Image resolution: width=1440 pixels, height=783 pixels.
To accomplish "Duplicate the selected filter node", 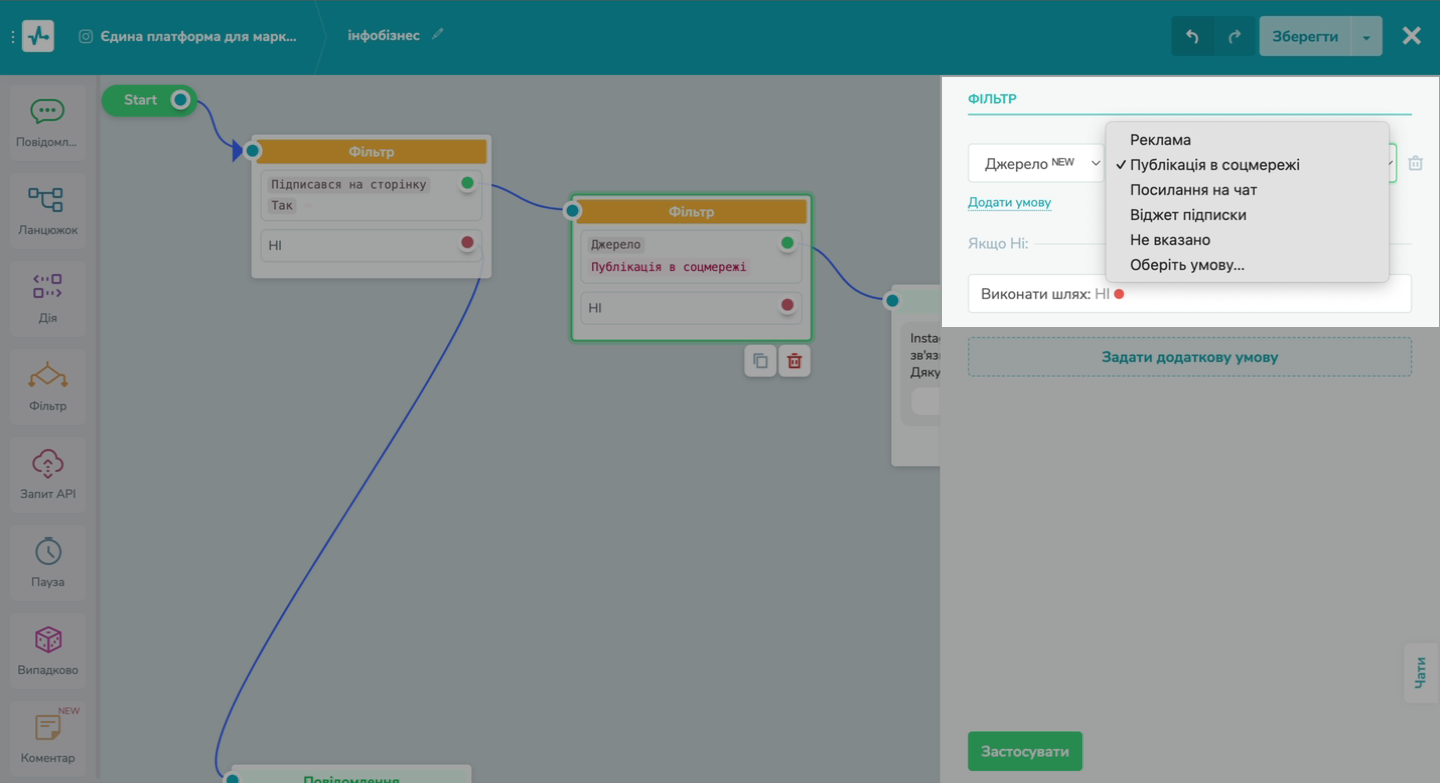I will (760, 361).
